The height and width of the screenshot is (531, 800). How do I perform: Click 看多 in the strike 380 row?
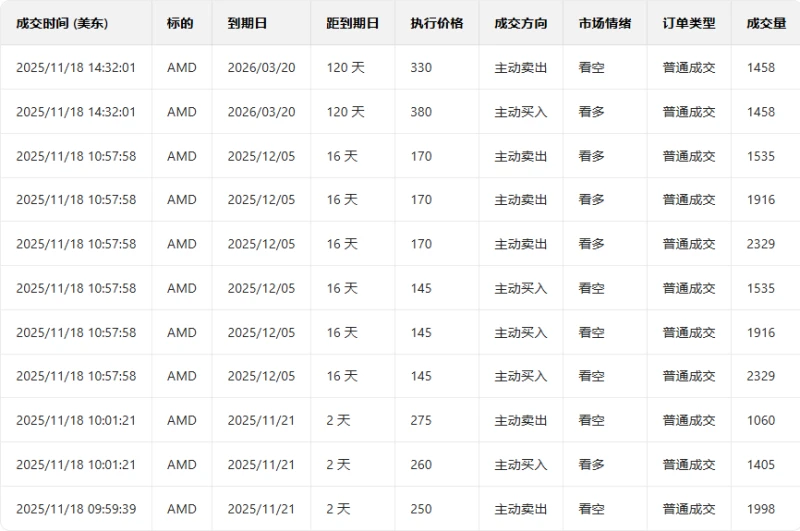click(591, 112)
